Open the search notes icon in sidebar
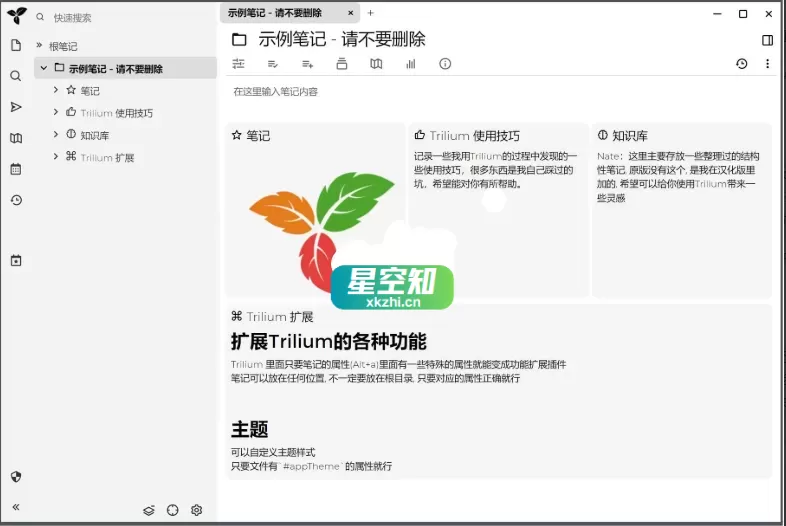The image size is (786, 526). (x=16, y=76)
